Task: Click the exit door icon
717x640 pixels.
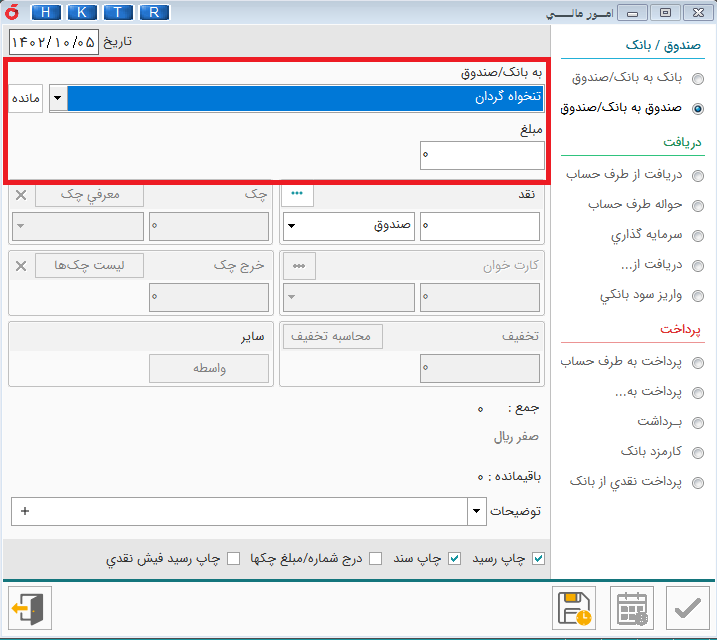Action: pos(28,608)
